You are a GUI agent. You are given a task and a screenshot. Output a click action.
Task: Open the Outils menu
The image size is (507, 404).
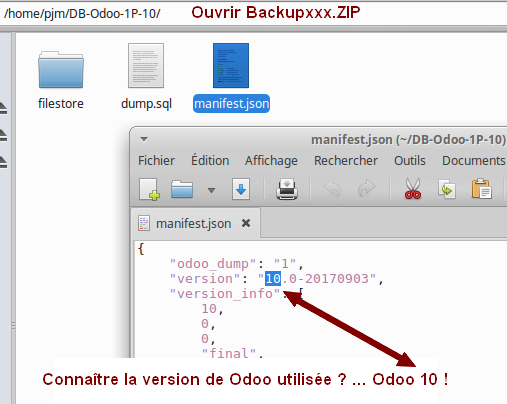(x=410, y=161)
